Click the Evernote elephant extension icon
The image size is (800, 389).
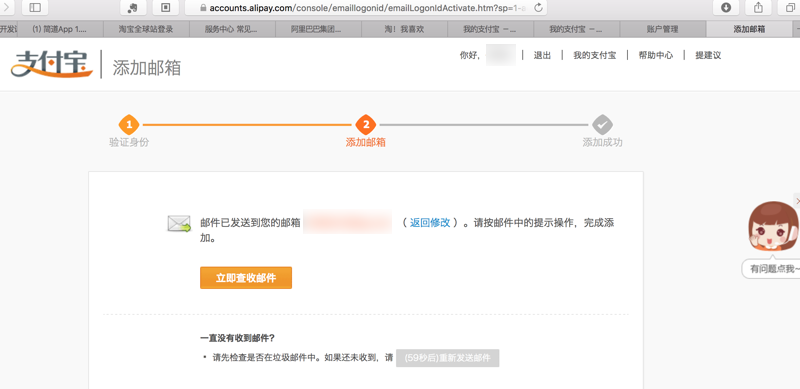(x=133, y=7)
